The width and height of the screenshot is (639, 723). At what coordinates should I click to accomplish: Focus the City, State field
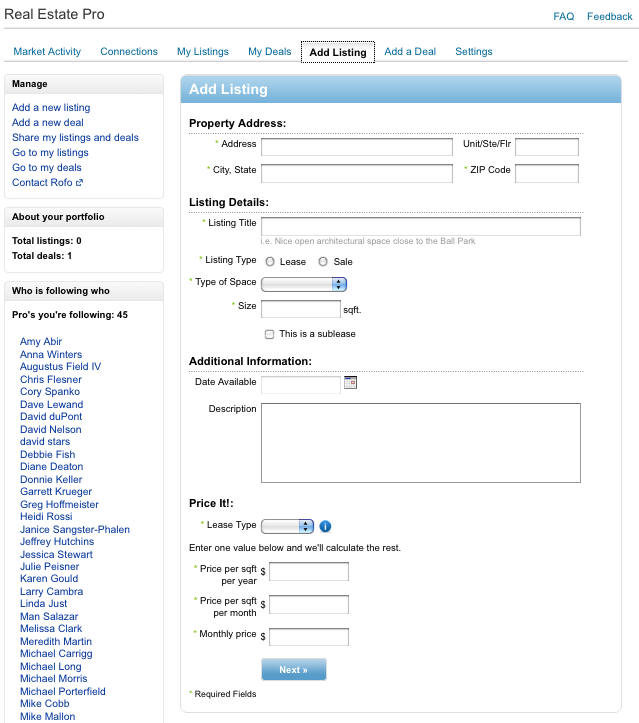pos(357,173)
